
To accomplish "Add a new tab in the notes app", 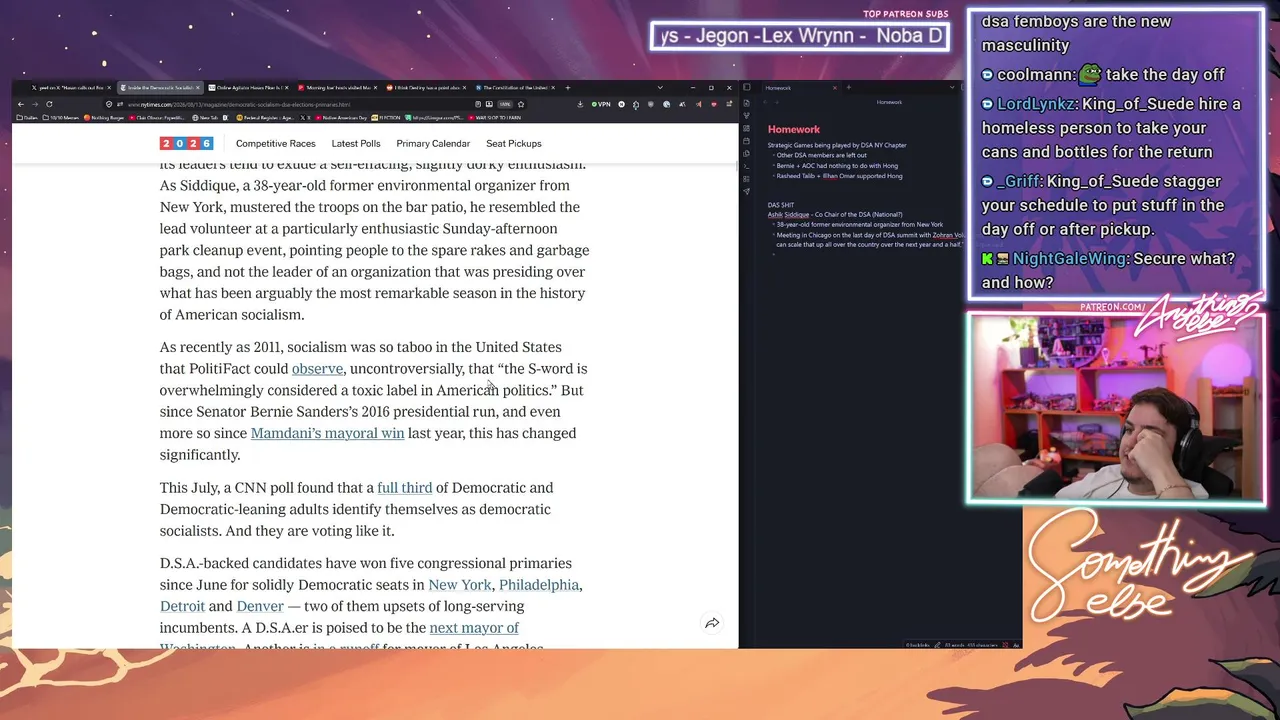I will click(848, 88).
